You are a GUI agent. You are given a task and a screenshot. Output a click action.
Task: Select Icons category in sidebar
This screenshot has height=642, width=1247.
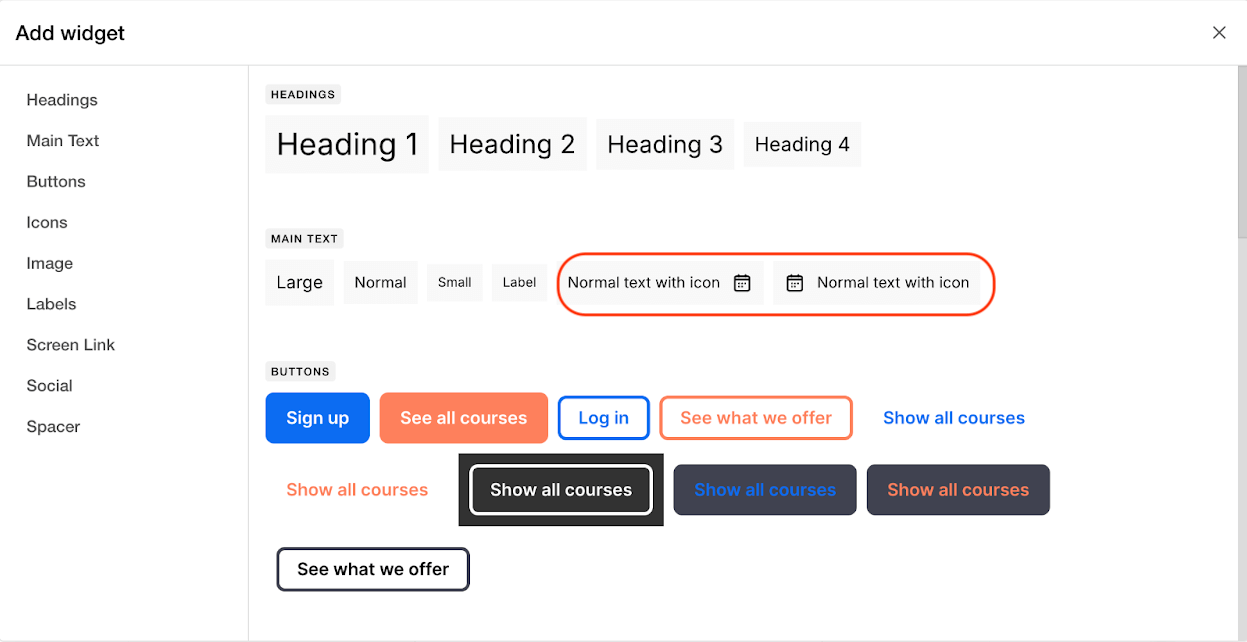[47, 223]
